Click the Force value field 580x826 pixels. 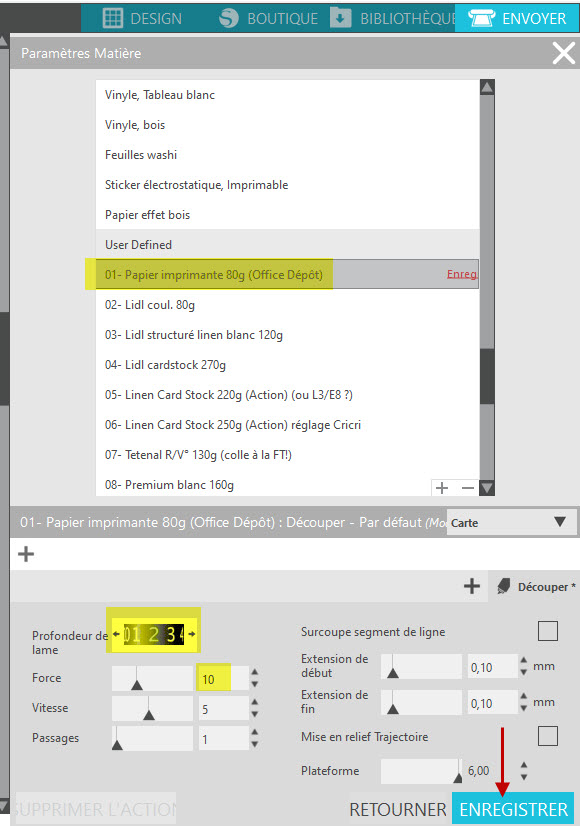223,679
